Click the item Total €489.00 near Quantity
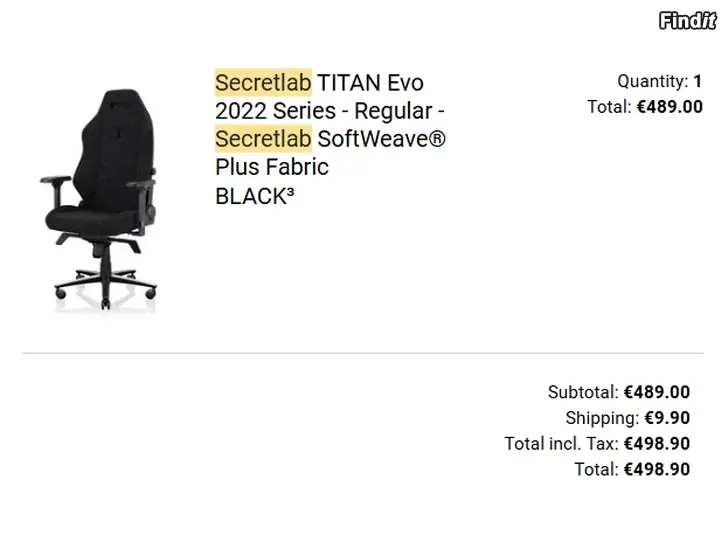 click(645, 107)
